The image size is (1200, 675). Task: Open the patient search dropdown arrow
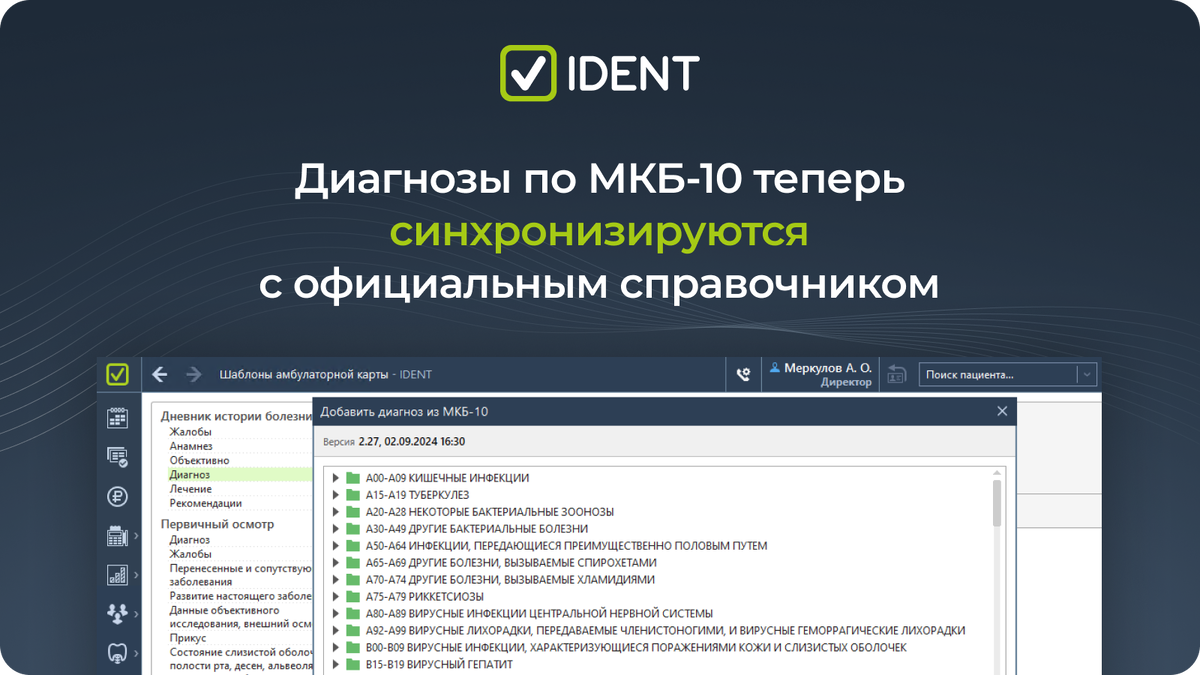1086,375
